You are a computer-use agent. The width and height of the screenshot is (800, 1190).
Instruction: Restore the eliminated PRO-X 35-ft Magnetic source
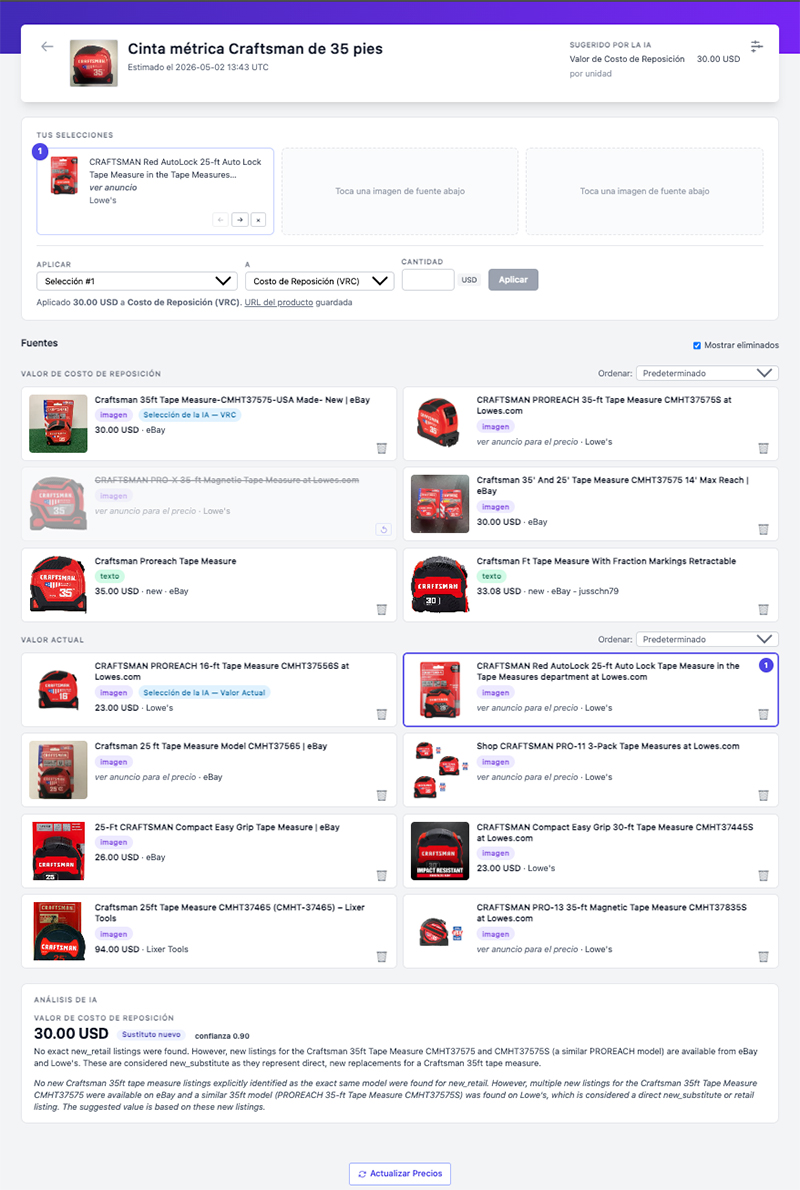(383, 529)
